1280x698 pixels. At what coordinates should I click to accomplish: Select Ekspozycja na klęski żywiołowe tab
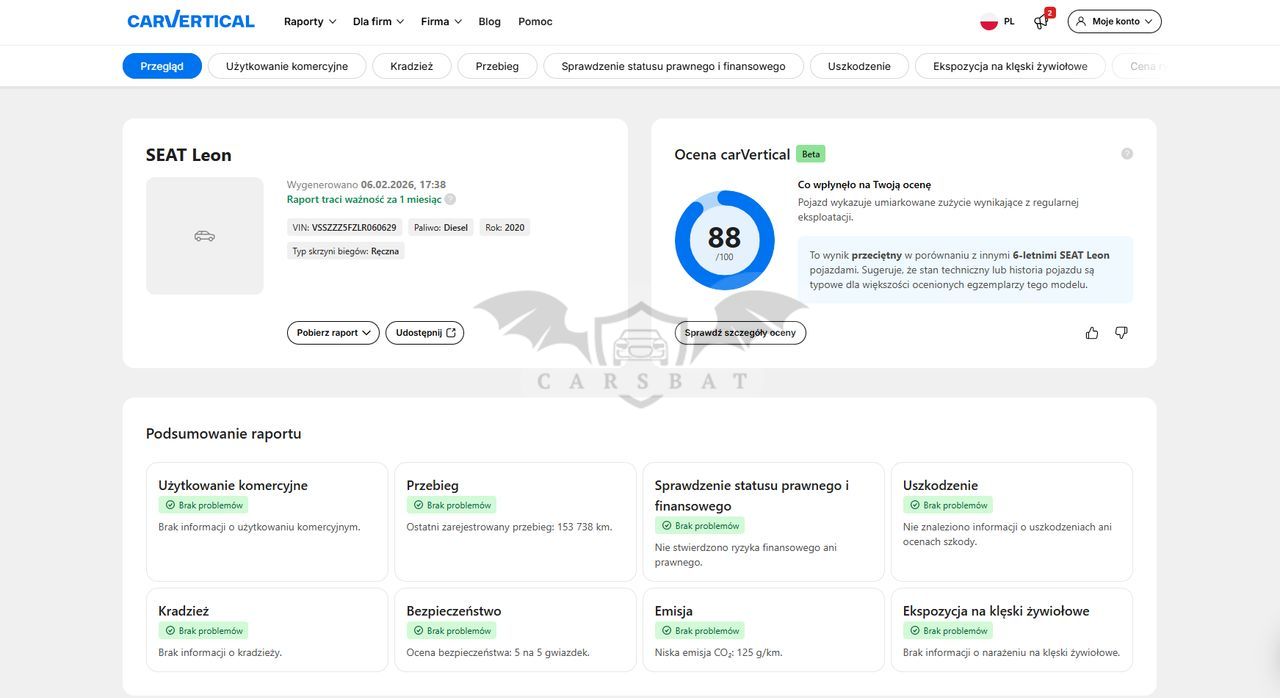point(1010,66)
